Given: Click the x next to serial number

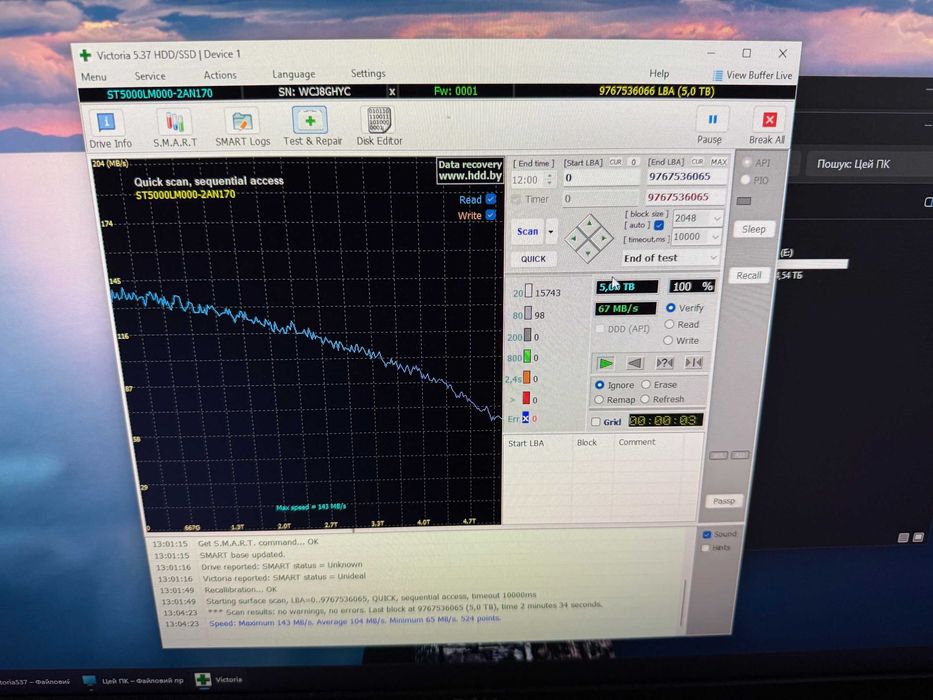Looking at the screenshot, I should (392, 92).
